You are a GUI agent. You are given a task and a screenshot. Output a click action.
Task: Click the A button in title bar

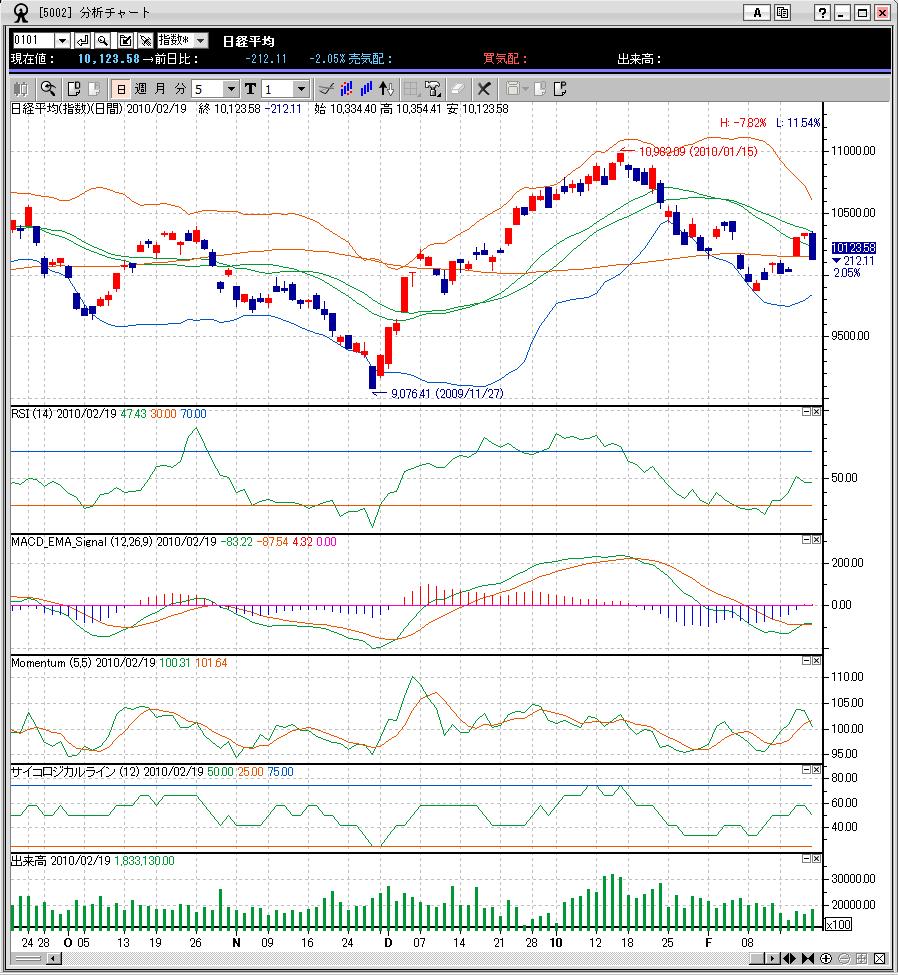[757, 12]
